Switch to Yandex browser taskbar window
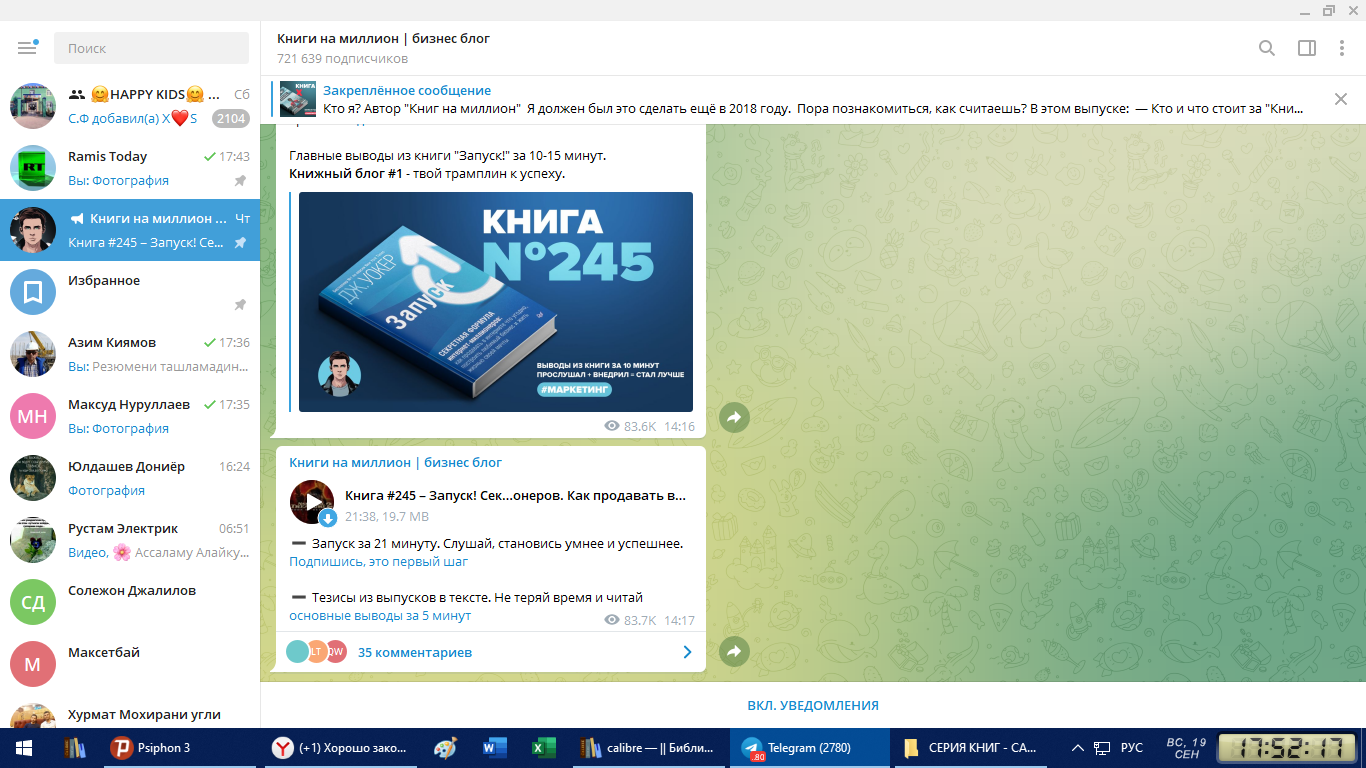 [x=342, y=748]
